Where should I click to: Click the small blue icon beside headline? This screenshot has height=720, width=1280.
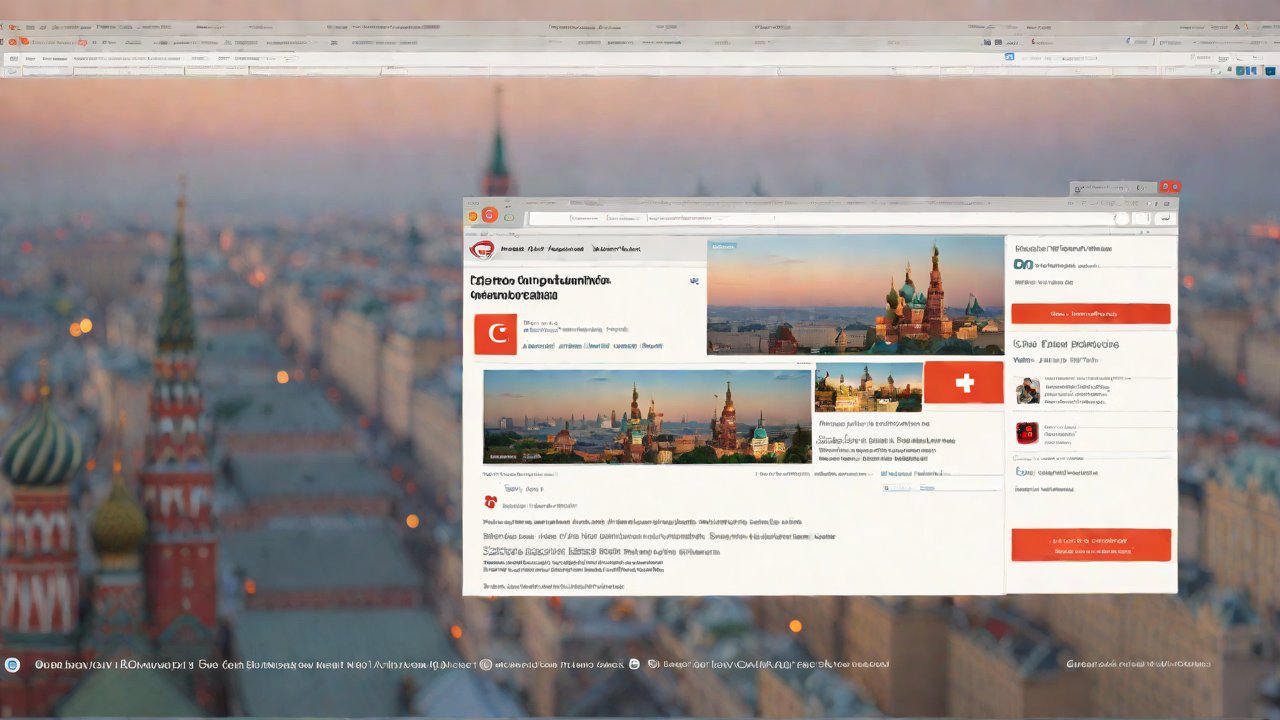point(693,282)
